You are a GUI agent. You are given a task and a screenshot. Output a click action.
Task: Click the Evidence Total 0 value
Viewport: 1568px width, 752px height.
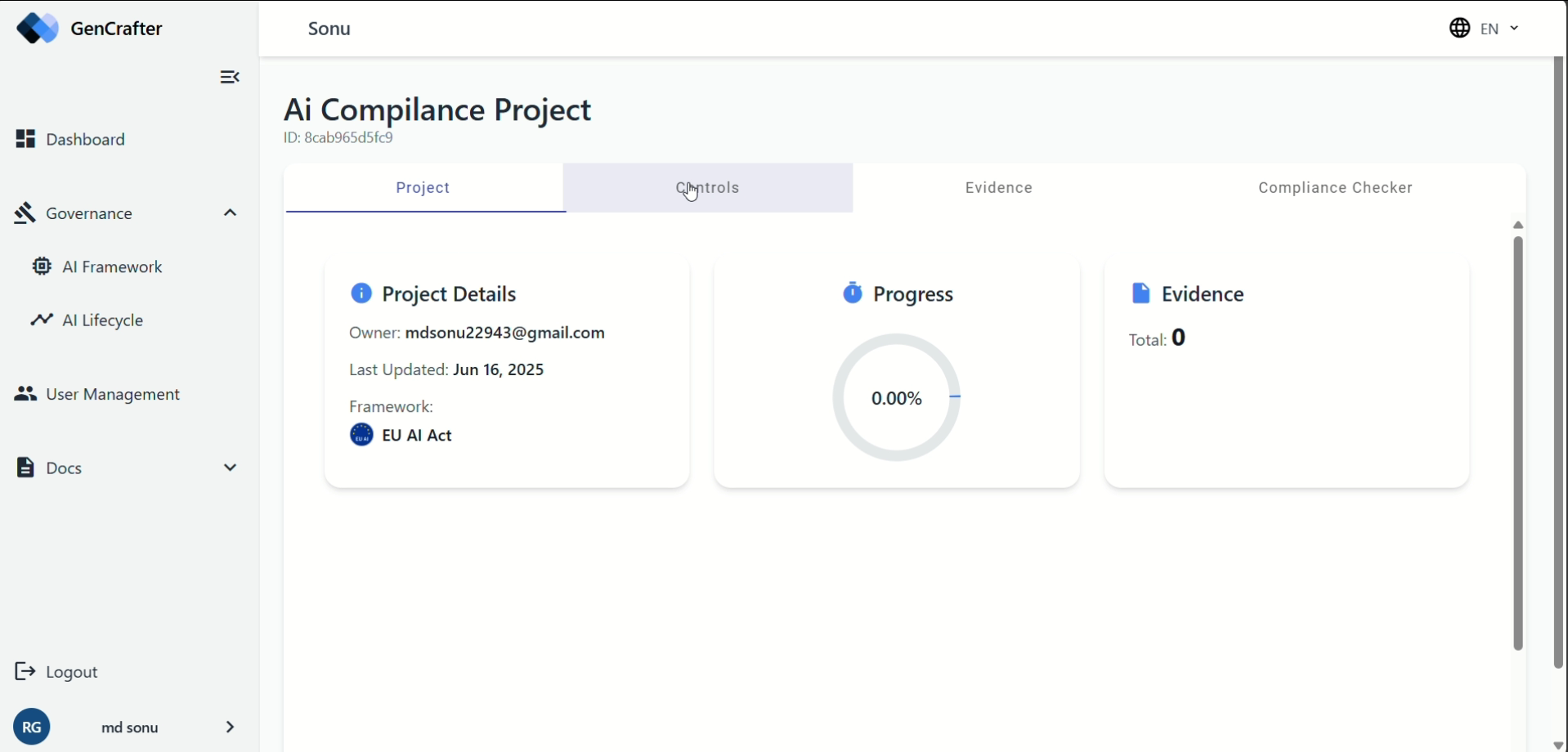point(1178,338)
